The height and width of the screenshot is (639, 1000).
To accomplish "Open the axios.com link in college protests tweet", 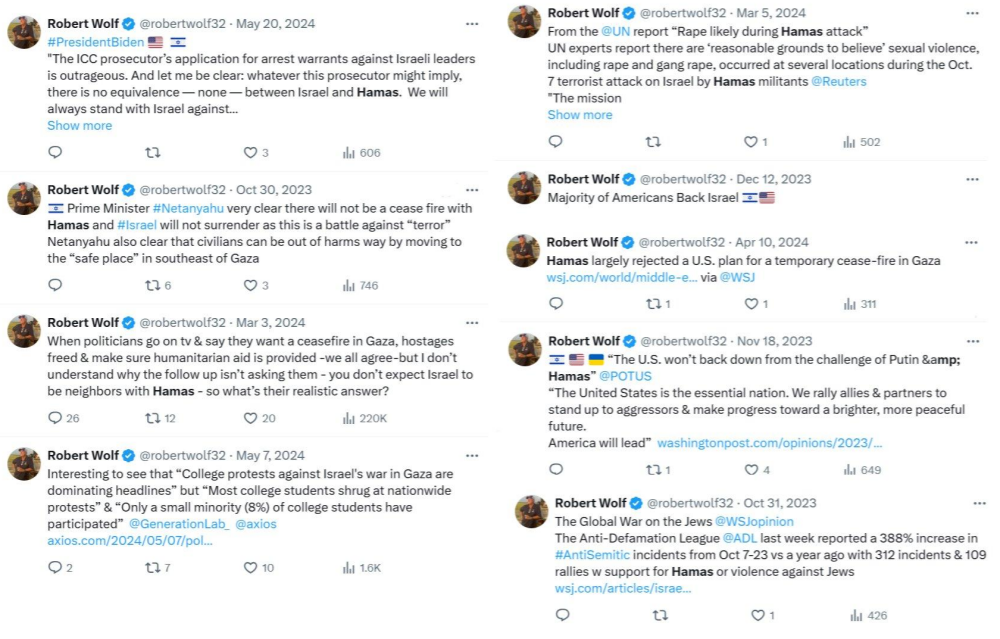I will click(130, 540).
